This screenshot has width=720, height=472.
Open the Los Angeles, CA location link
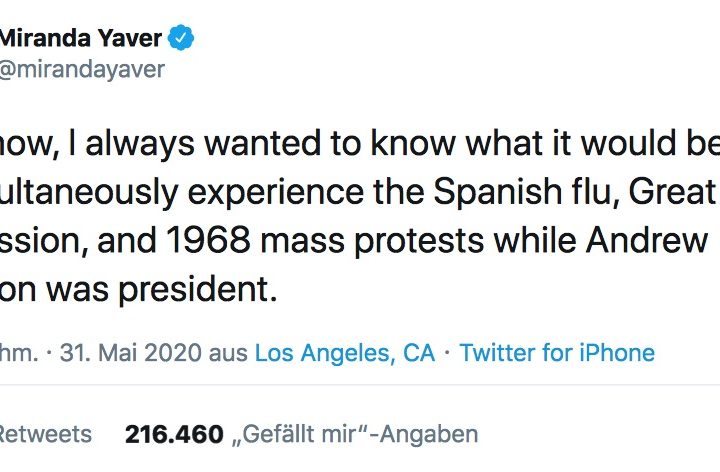pos(343,352)
